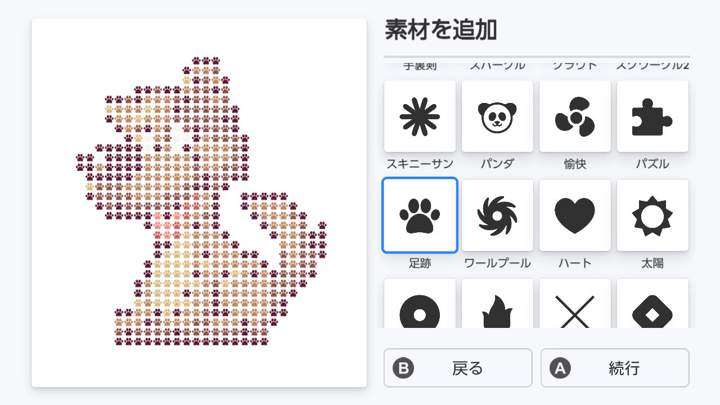
Task: Select the ハート heart icon
Action: click(575, 215)
